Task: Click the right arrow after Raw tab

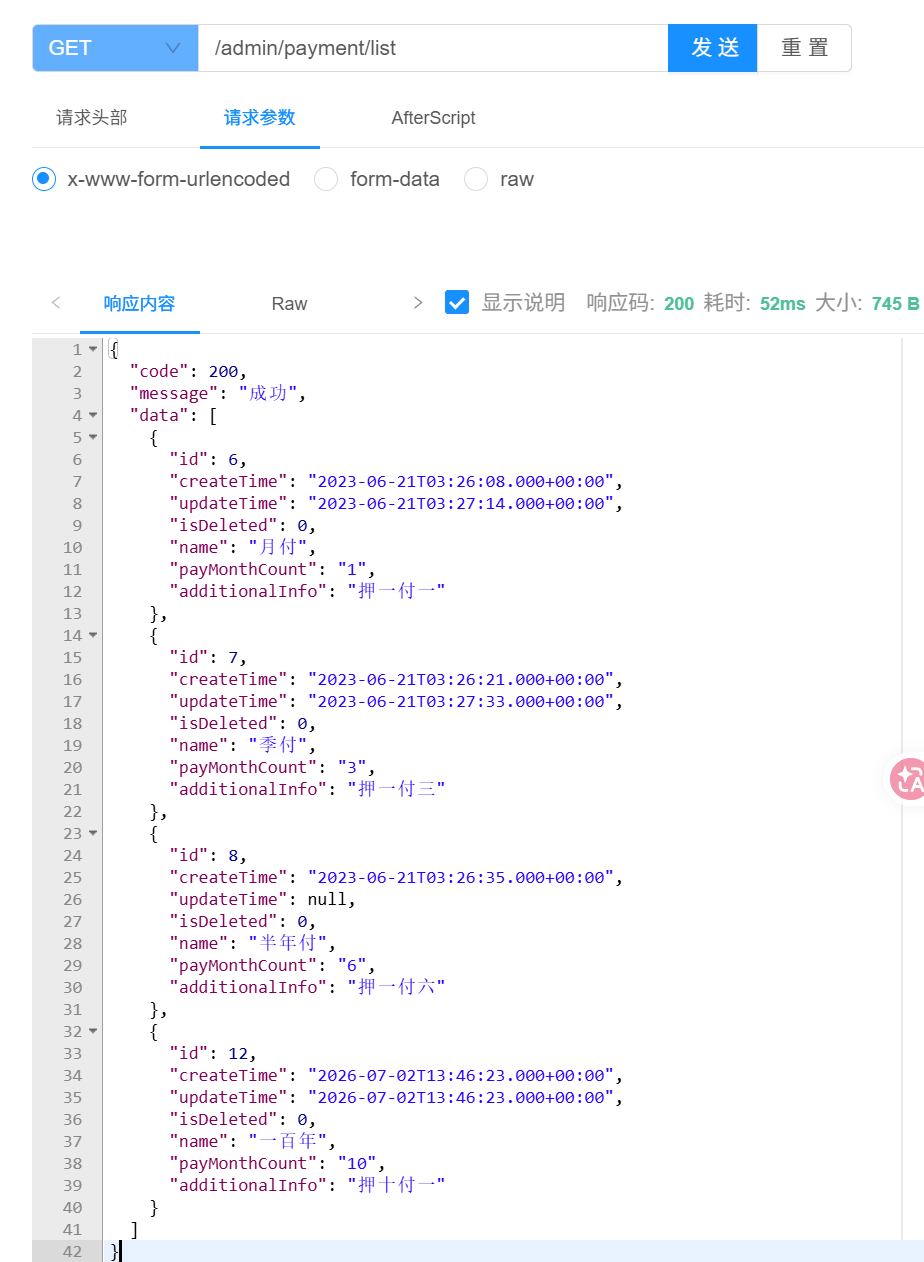Action: point(418,303)
